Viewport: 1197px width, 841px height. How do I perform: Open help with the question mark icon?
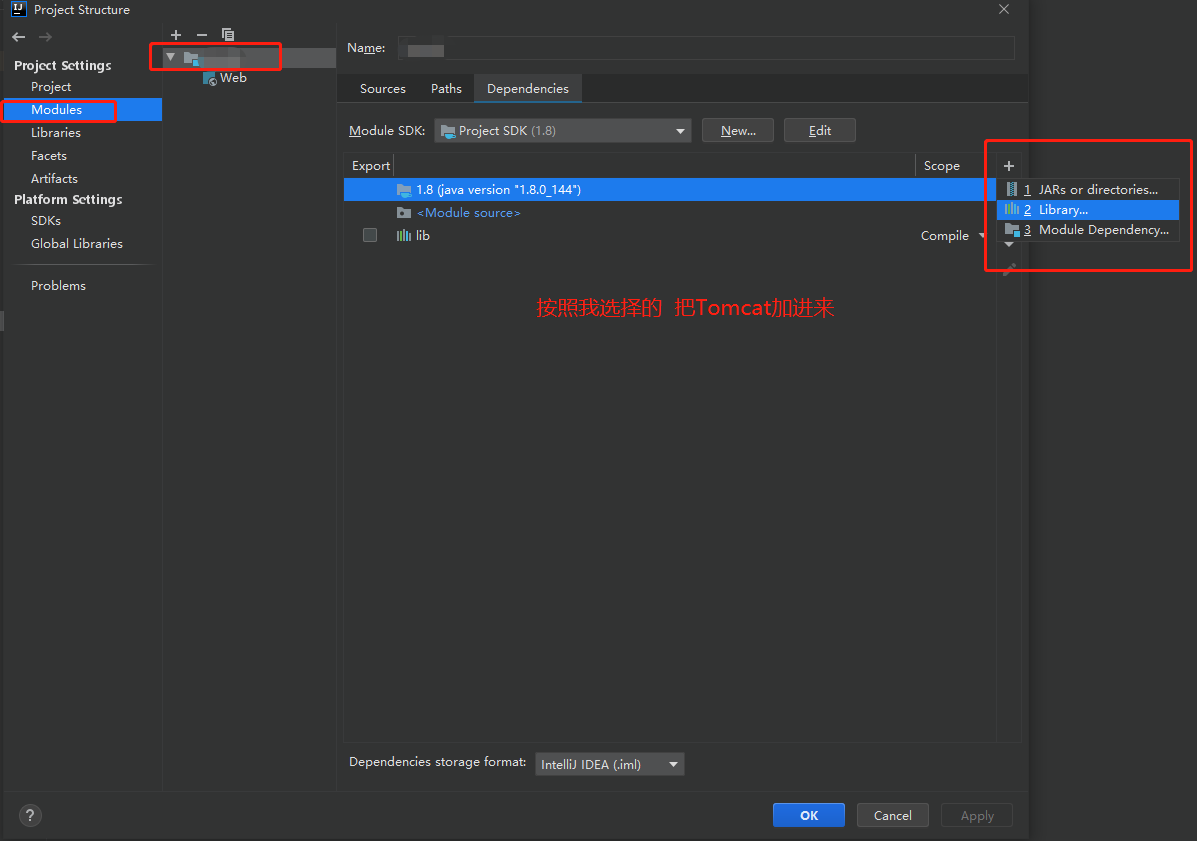click(x=30, y=815)
